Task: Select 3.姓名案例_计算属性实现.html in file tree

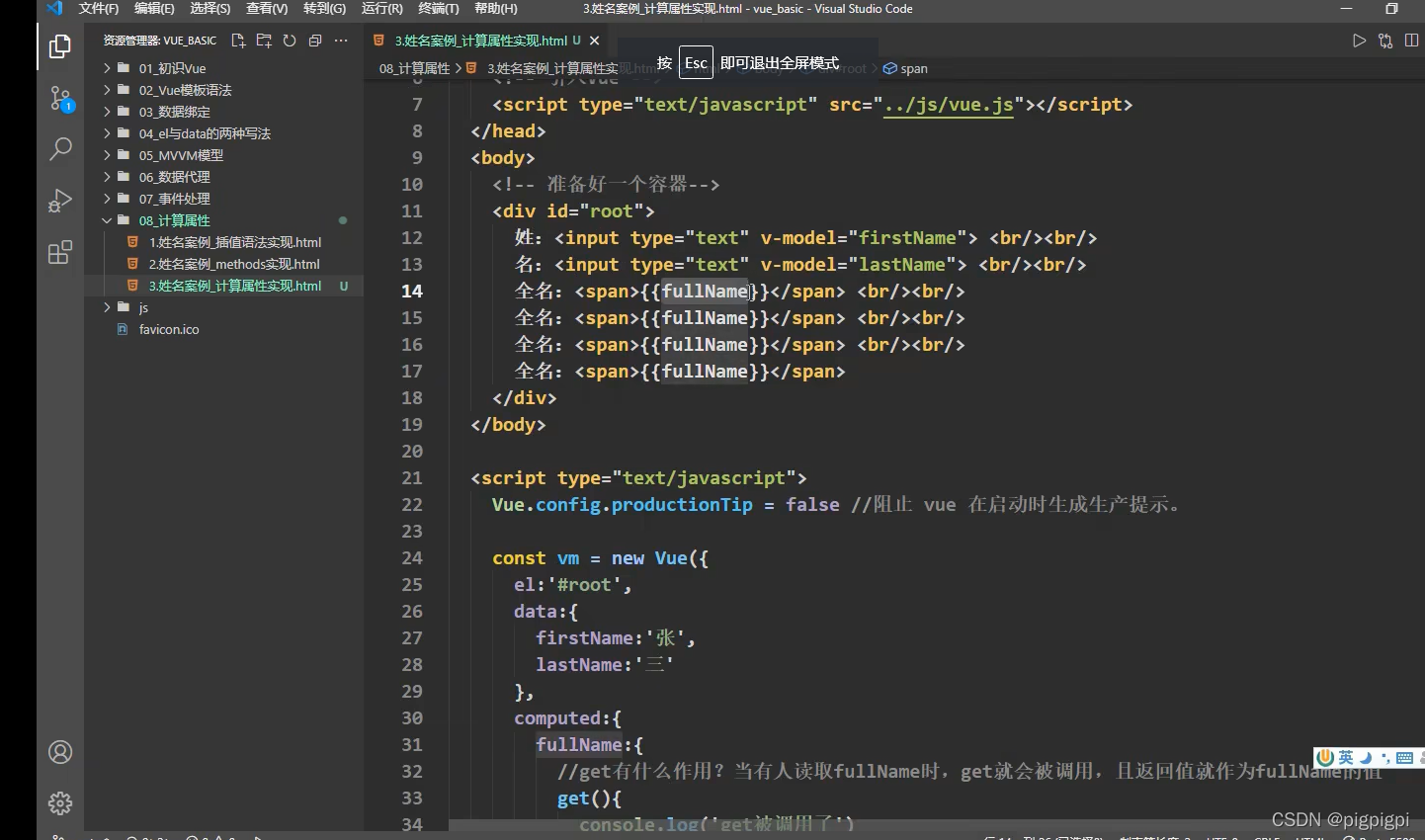Action: click(235, 286)
